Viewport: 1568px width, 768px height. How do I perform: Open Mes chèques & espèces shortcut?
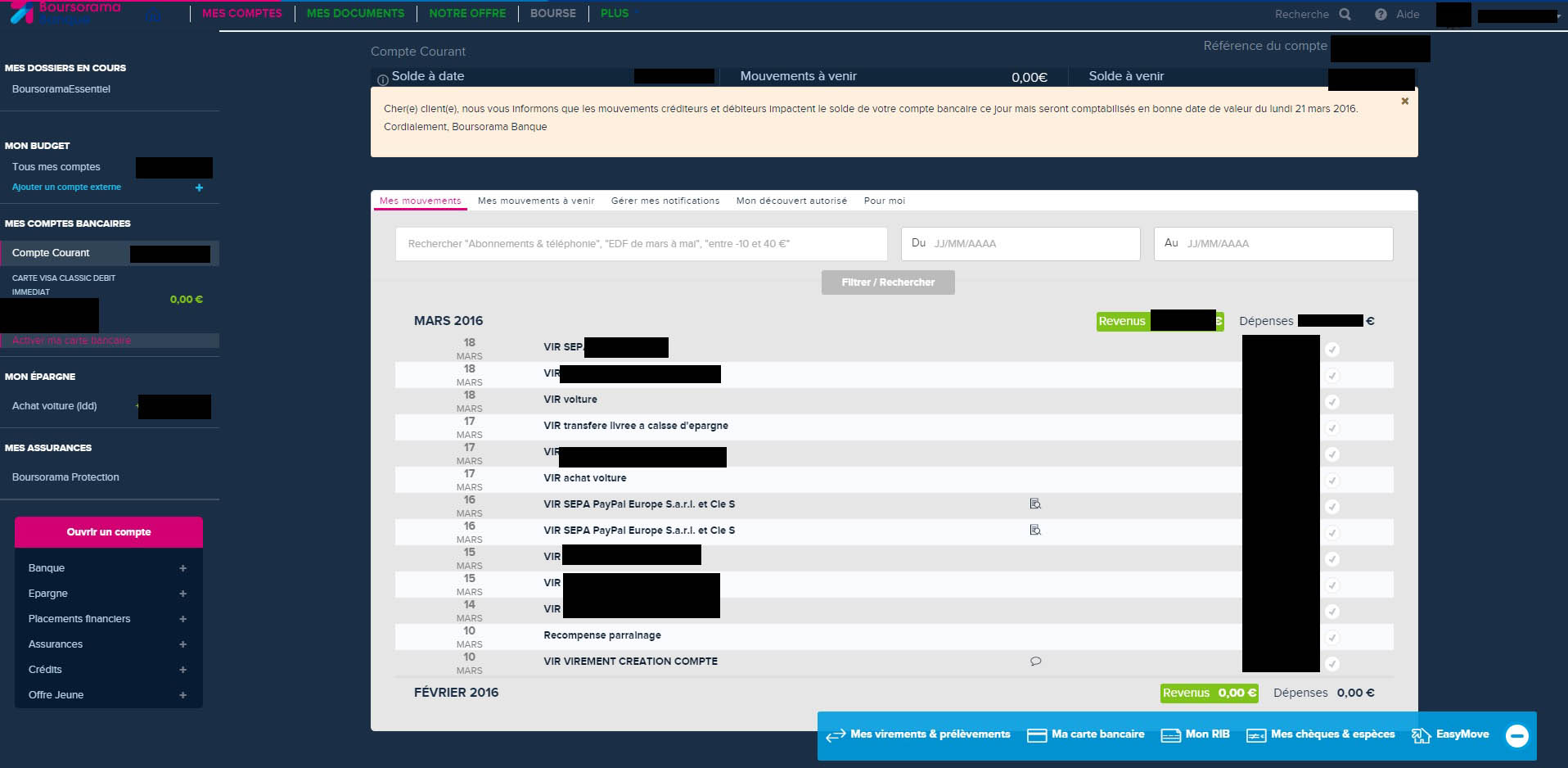pos(1321,734)
